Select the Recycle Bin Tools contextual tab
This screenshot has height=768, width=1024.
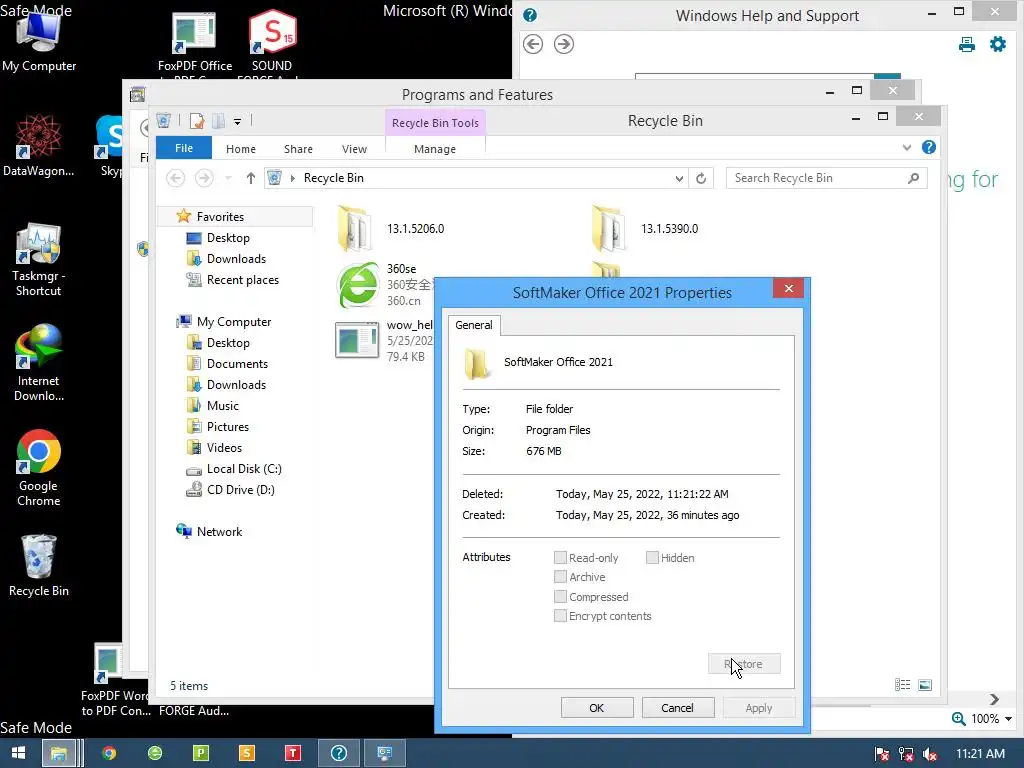pos(435,123)
